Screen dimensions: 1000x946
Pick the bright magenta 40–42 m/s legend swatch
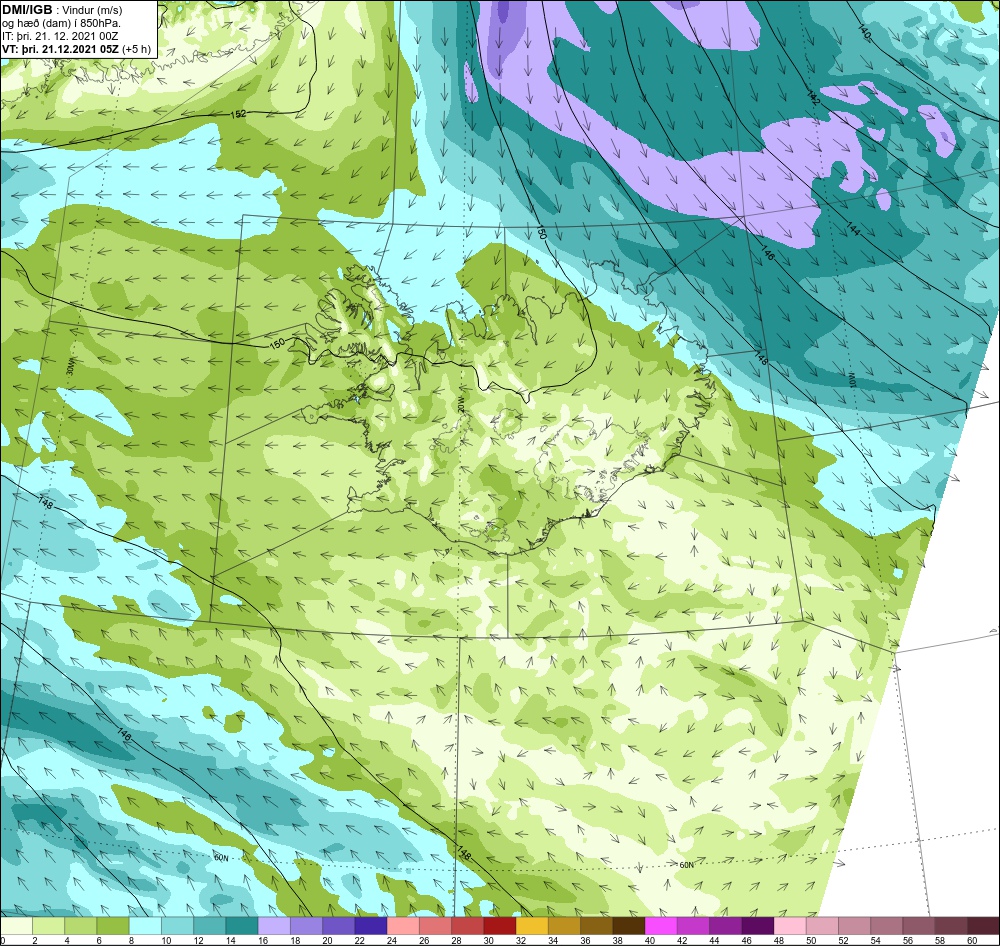click(661, 926)
